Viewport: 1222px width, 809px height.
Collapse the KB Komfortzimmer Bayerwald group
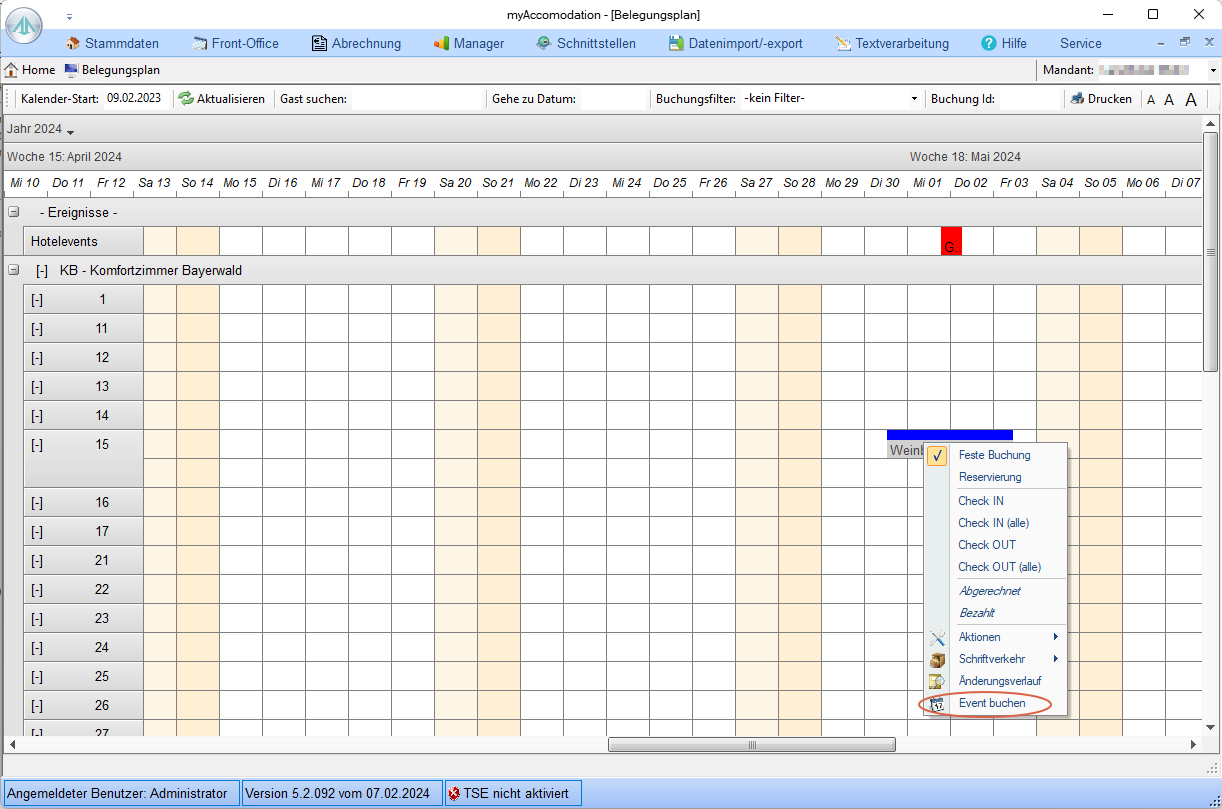click(14, 270)
